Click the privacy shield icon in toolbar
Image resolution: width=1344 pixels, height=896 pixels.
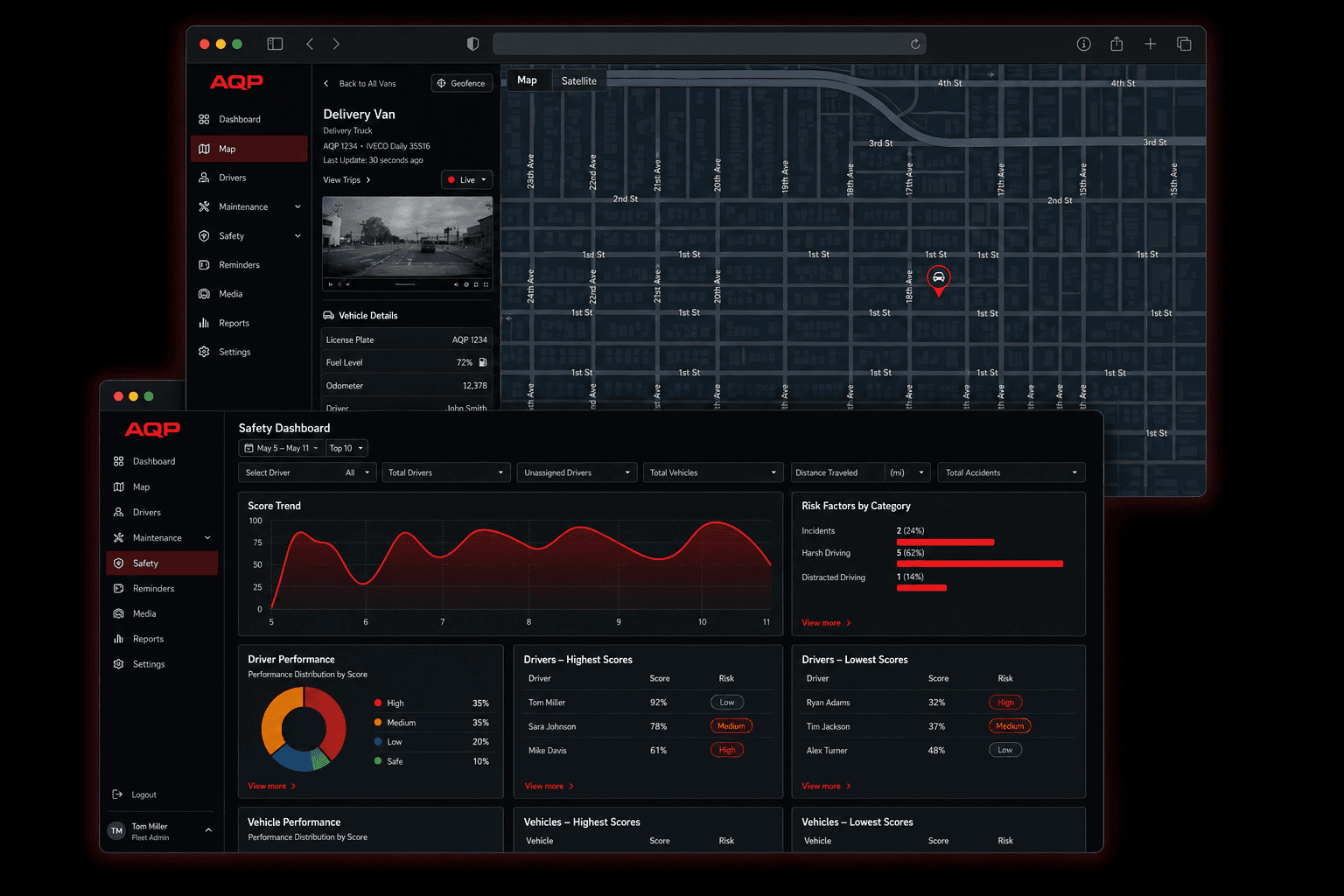pos(472,44)
